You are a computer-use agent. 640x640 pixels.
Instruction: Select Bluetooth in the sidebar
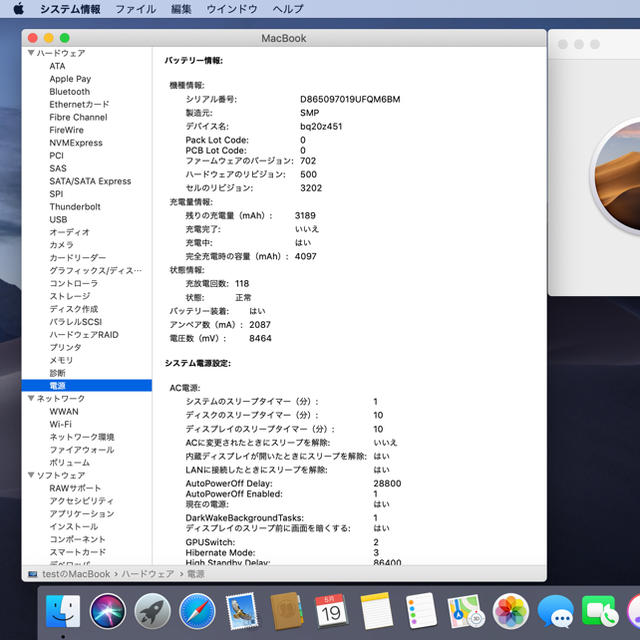(x=69, y=91)
